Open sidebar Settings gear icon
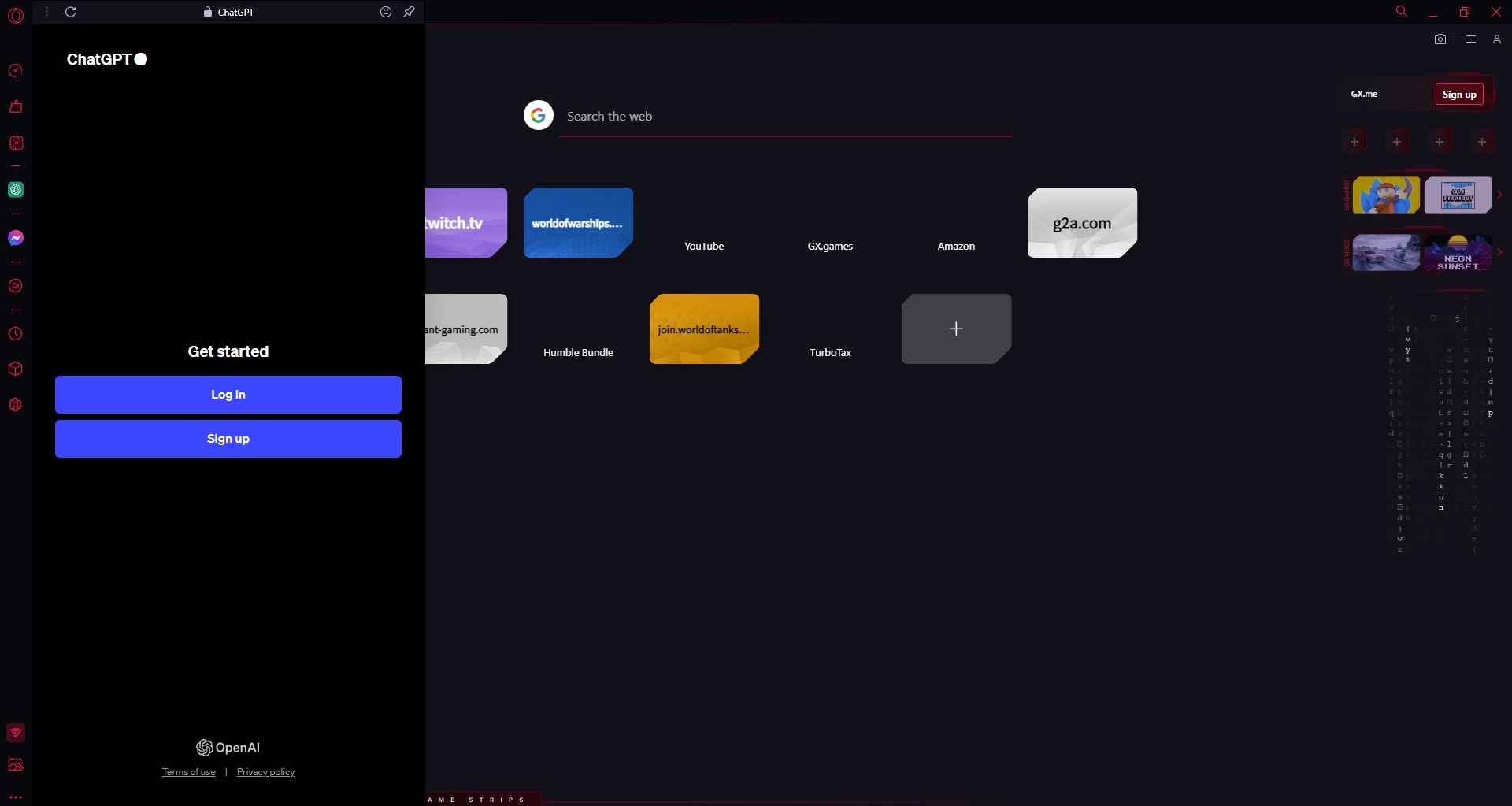Image resolution: width=1512 pixels, height=806 pixels. [15, 405]
